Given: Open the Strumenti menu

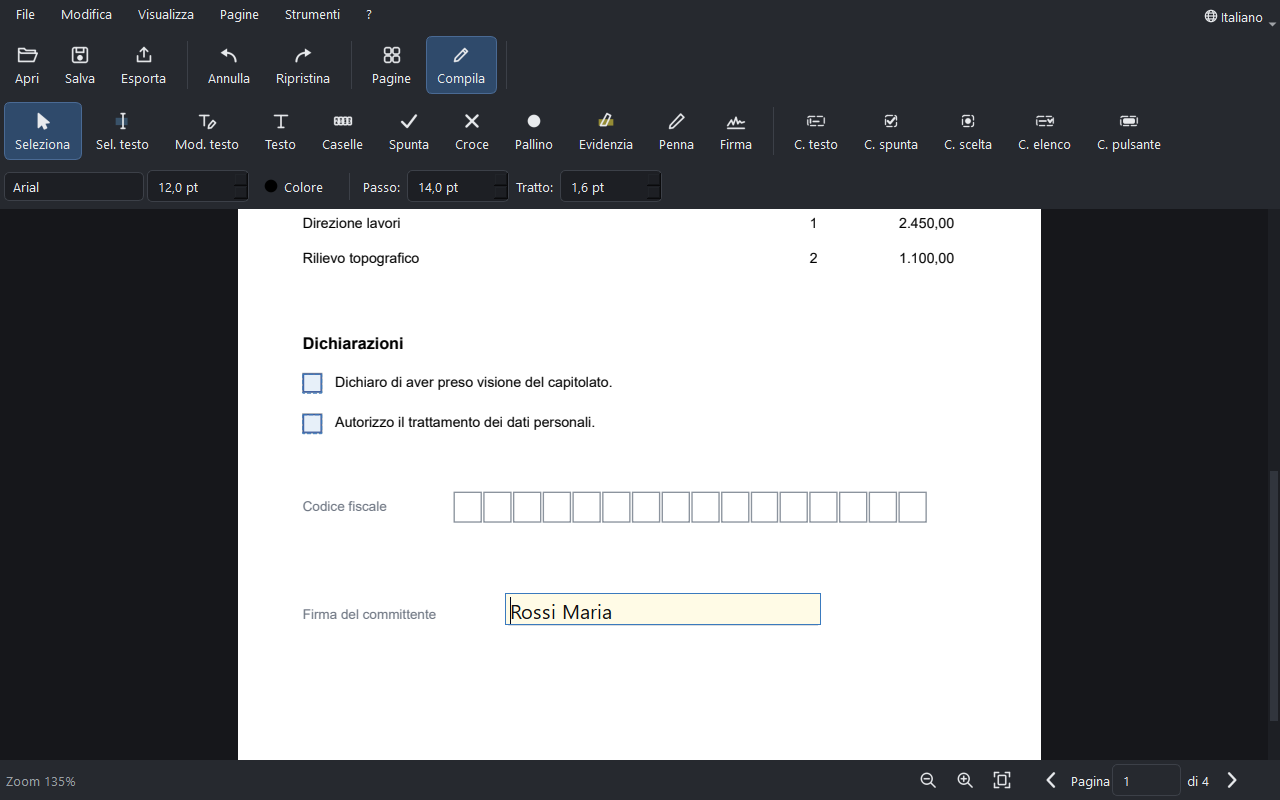Looking at the screenshot, I should [312, 15].
